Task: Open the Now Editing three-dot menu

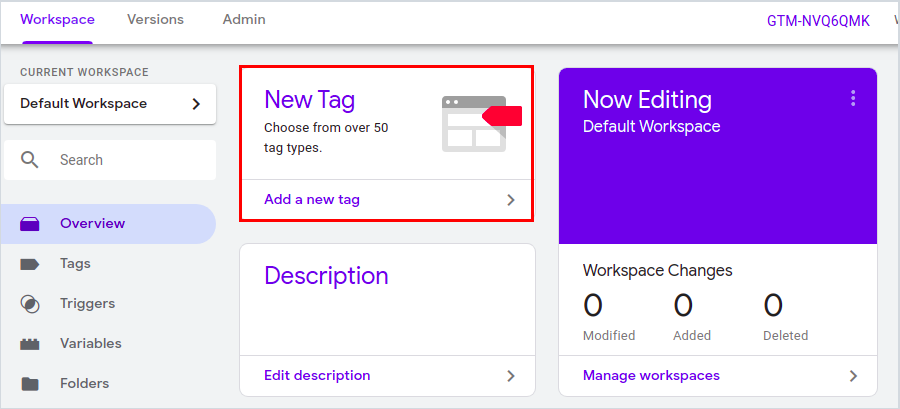Action: tap(853, 98)
